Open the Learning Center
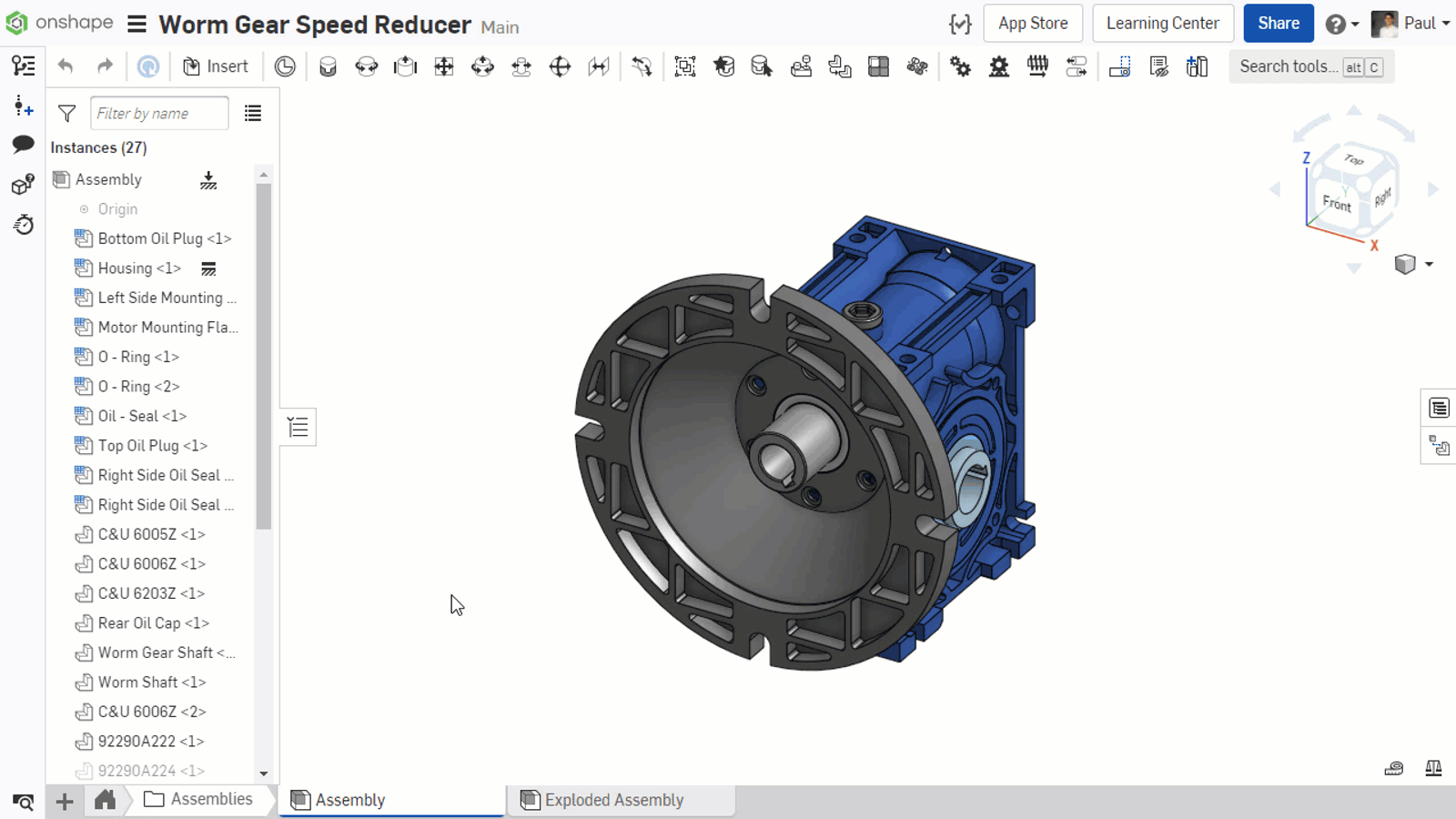This screenshot has height=819, width=1456. tap(1162, 24)
